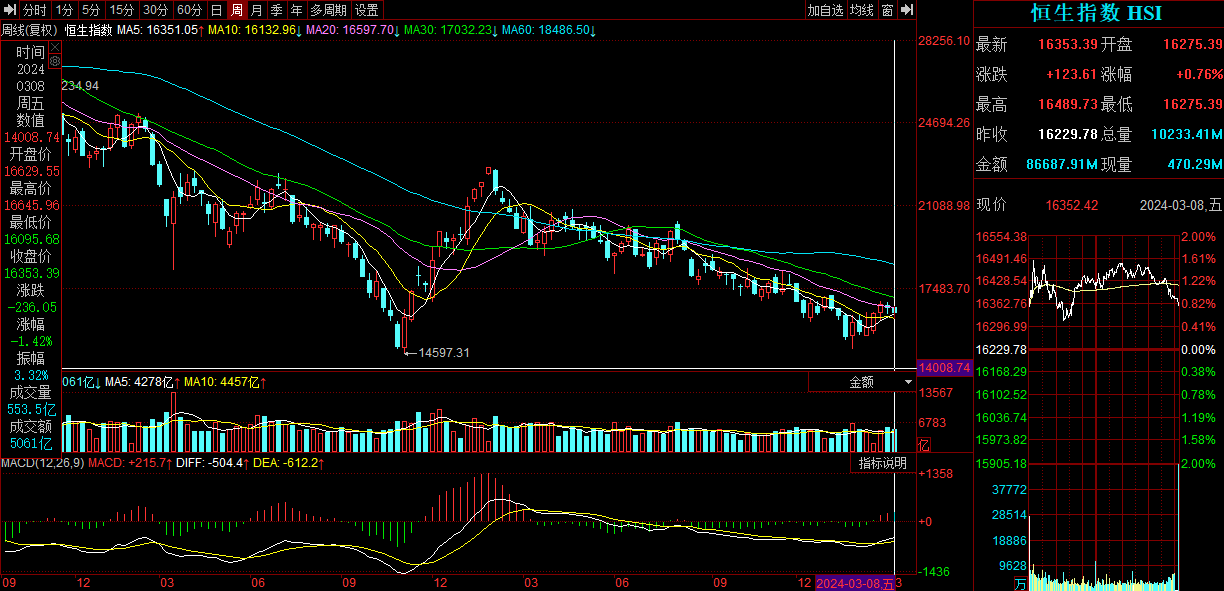Select the 5分 five-minute period tab
Viewport: 1224px width, 591px height.
[x=91, y=10]
